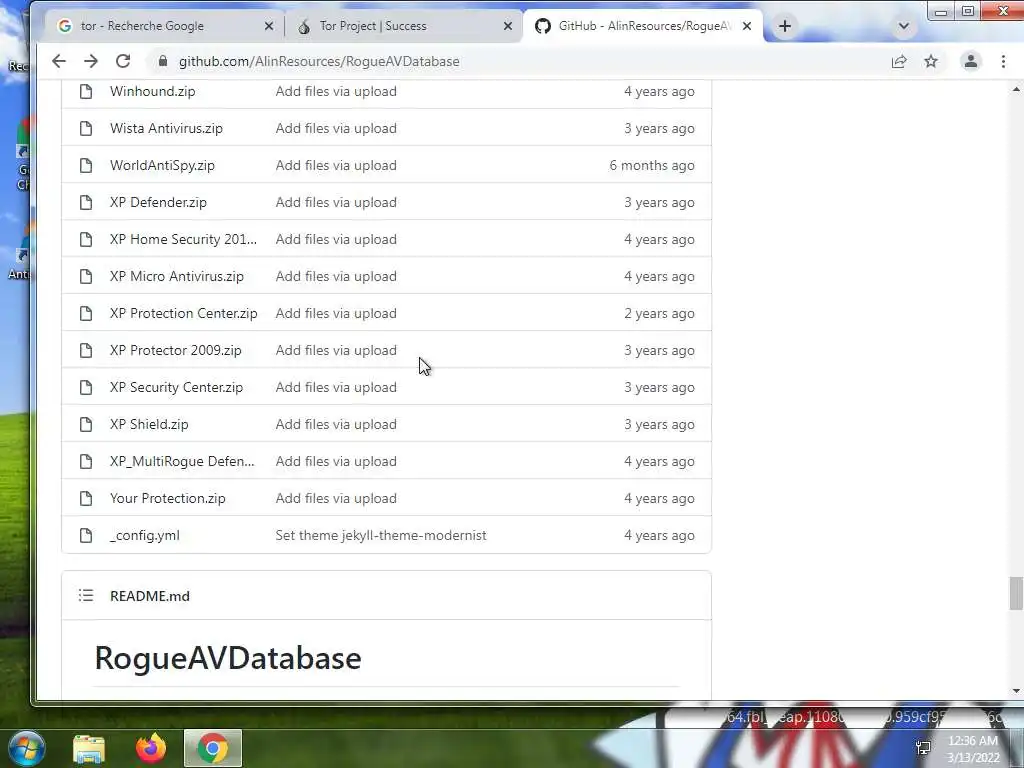Open Winhound.zip file link

[x=152, y=91]
